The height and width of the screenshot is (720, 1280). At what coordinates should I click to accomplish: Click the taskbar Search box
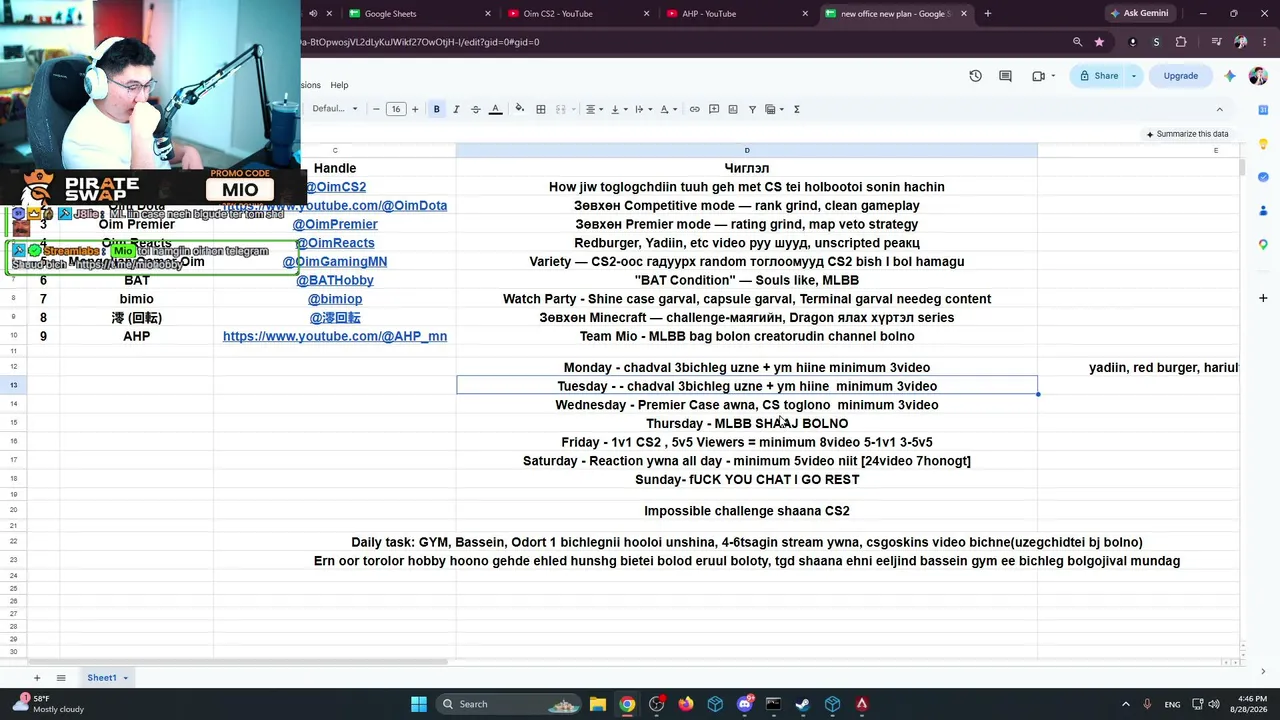pyautogui.click(x=510, y=704)
